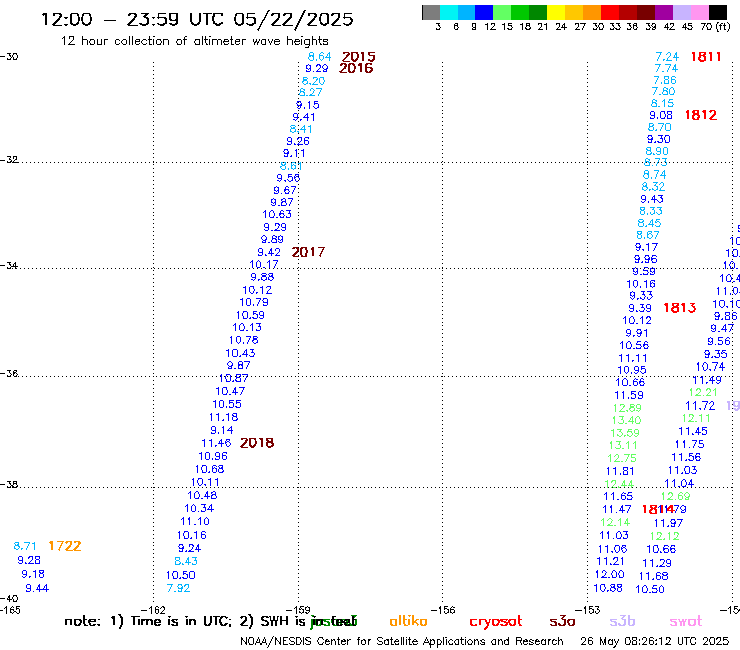The width and height of the screenshot is (740, 650).
Task: Click the '2018' s3a time stamp
Action: [x=257, y=443]
